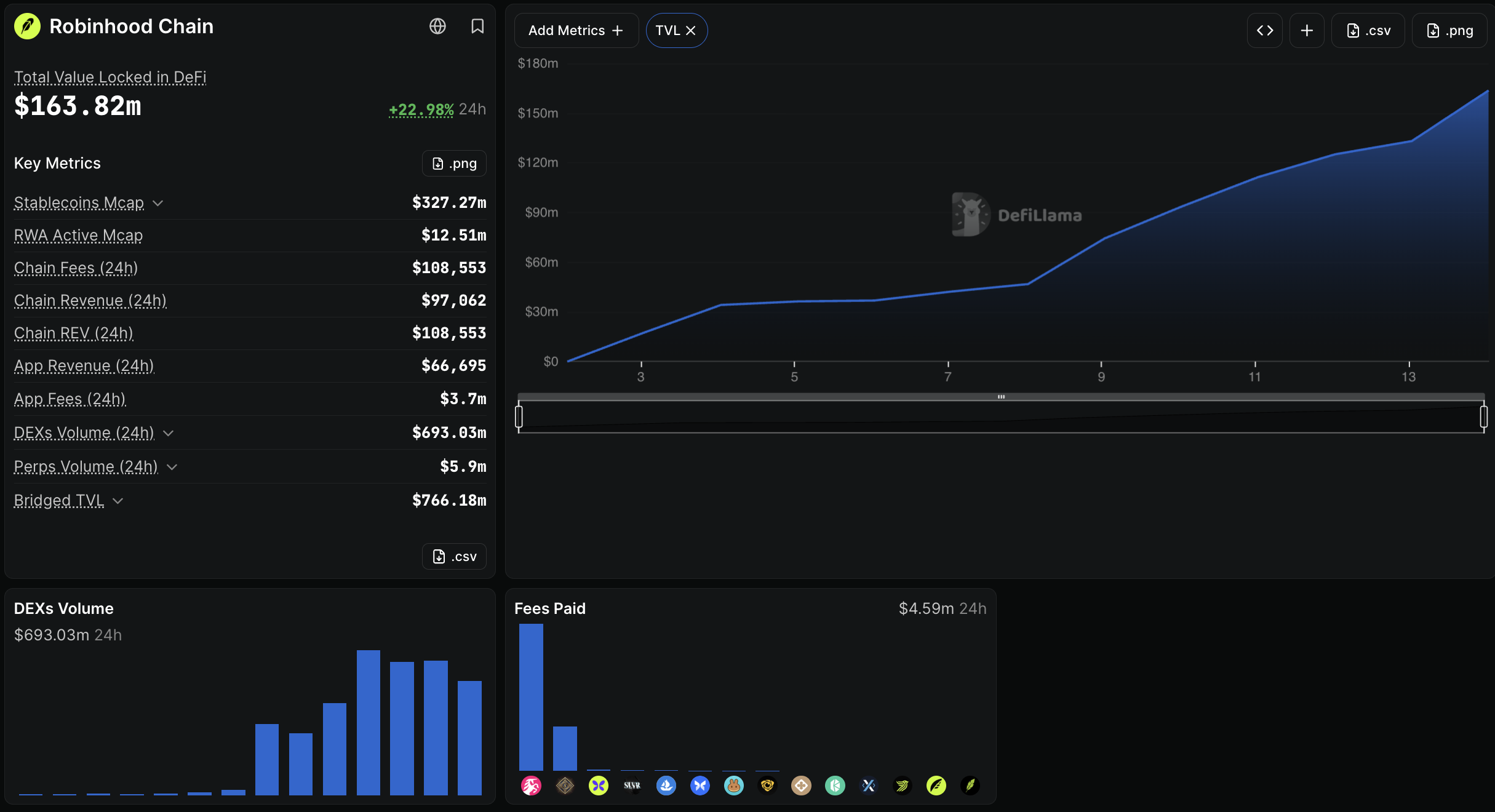Click the pink unicorn Uniswap icon under Fees Paid
Image resolution: width=1495 pixels, height=812 pixels.
pyautogui.click(x=531, y=786)
